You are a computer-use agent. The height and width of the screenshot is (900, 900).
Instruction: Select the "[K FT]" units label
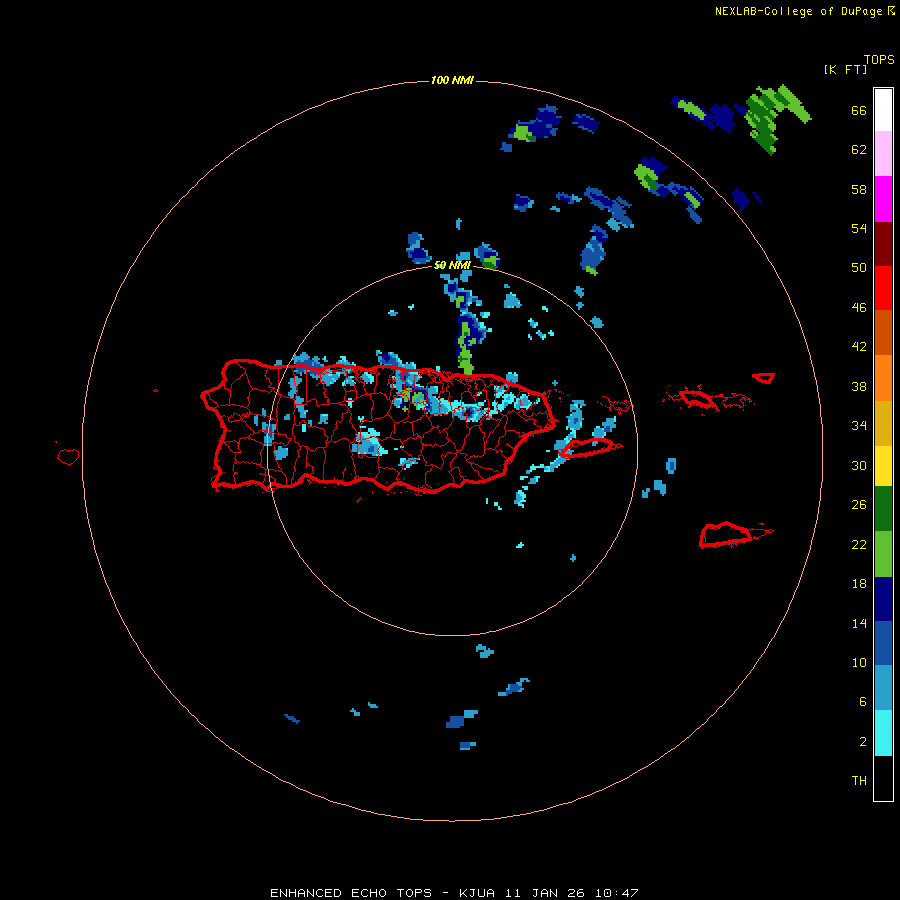point(845,69)
